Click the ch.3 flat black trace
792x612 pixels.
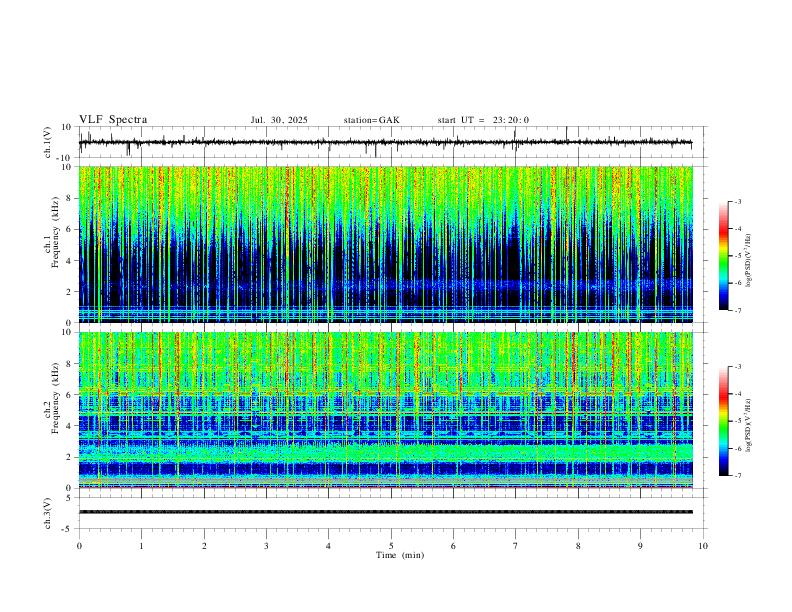385,512
